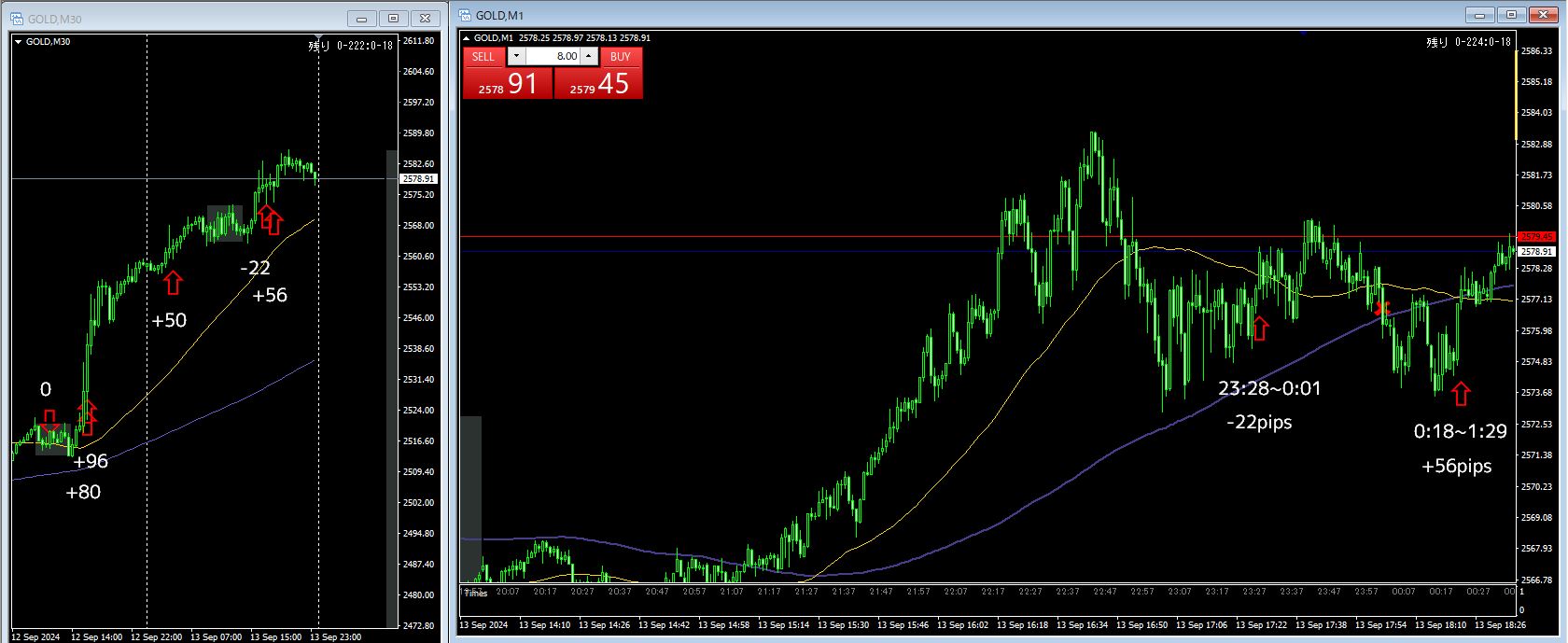Viewport: 1568px width, 643px height.
Task: Click the '-22pips' label on M1 chart
Action: 1259,422
